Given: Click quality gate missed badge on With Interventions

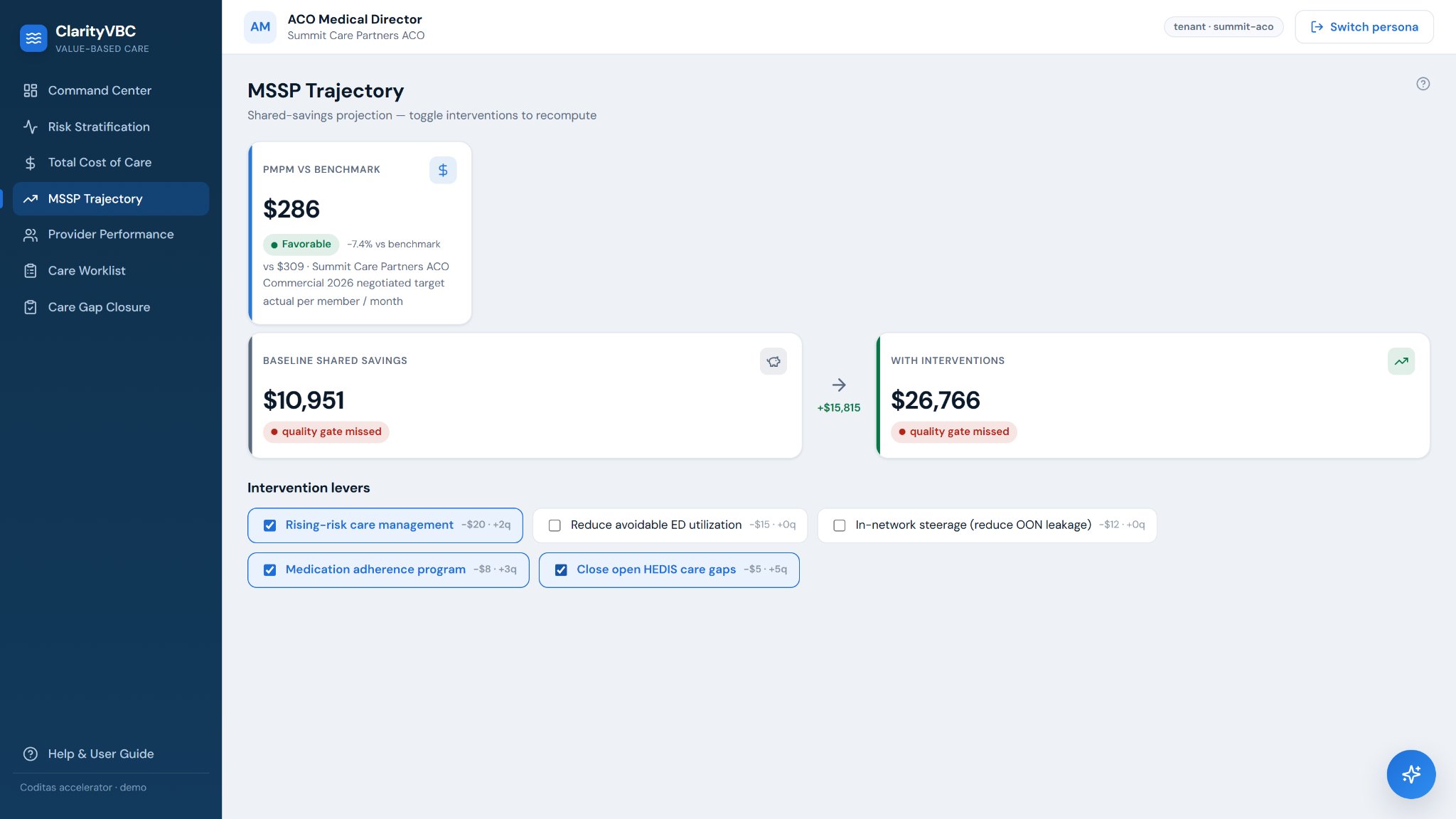Looking at the screenshot, I should 953,432.
